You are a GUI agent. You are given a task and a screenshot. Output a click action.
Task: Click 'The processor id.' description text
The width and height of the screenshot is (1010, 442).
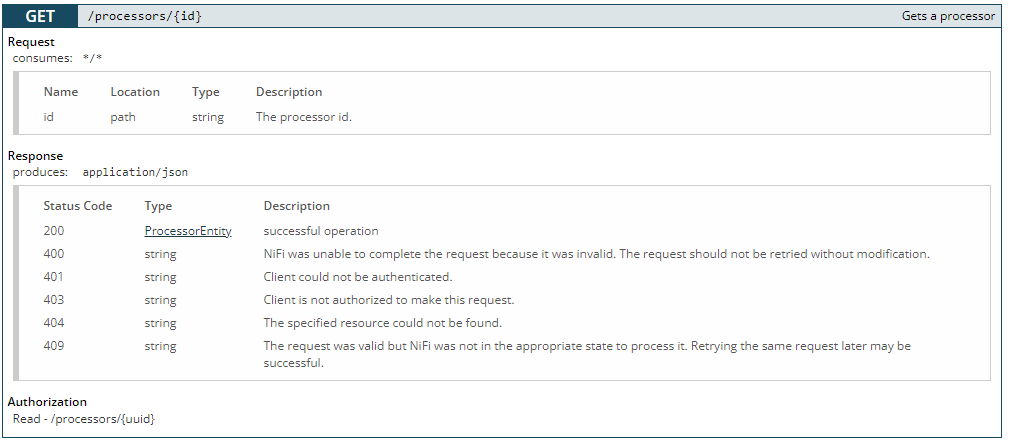[304, 117]
